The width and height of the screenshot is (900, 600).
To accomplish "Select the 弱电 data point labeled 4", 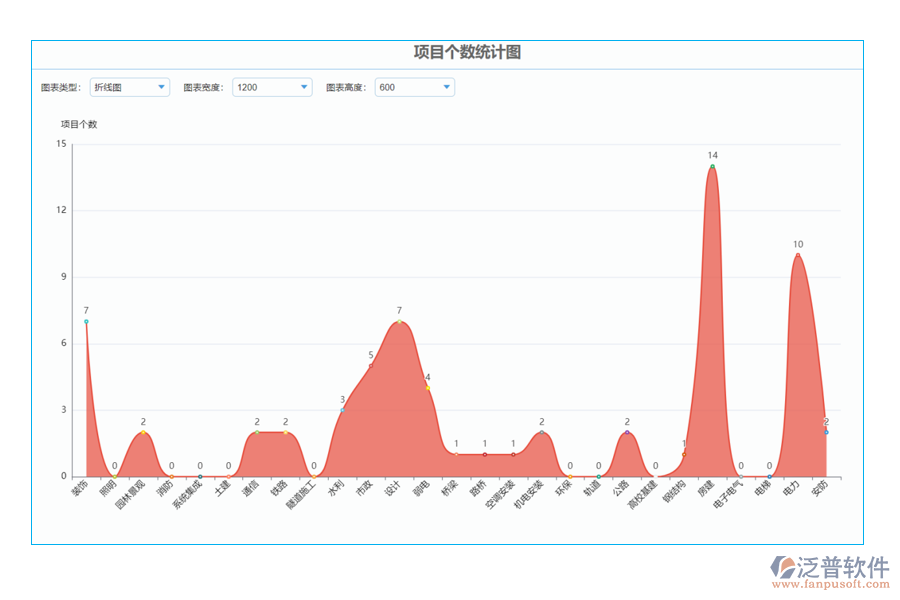I will [428, 388].
